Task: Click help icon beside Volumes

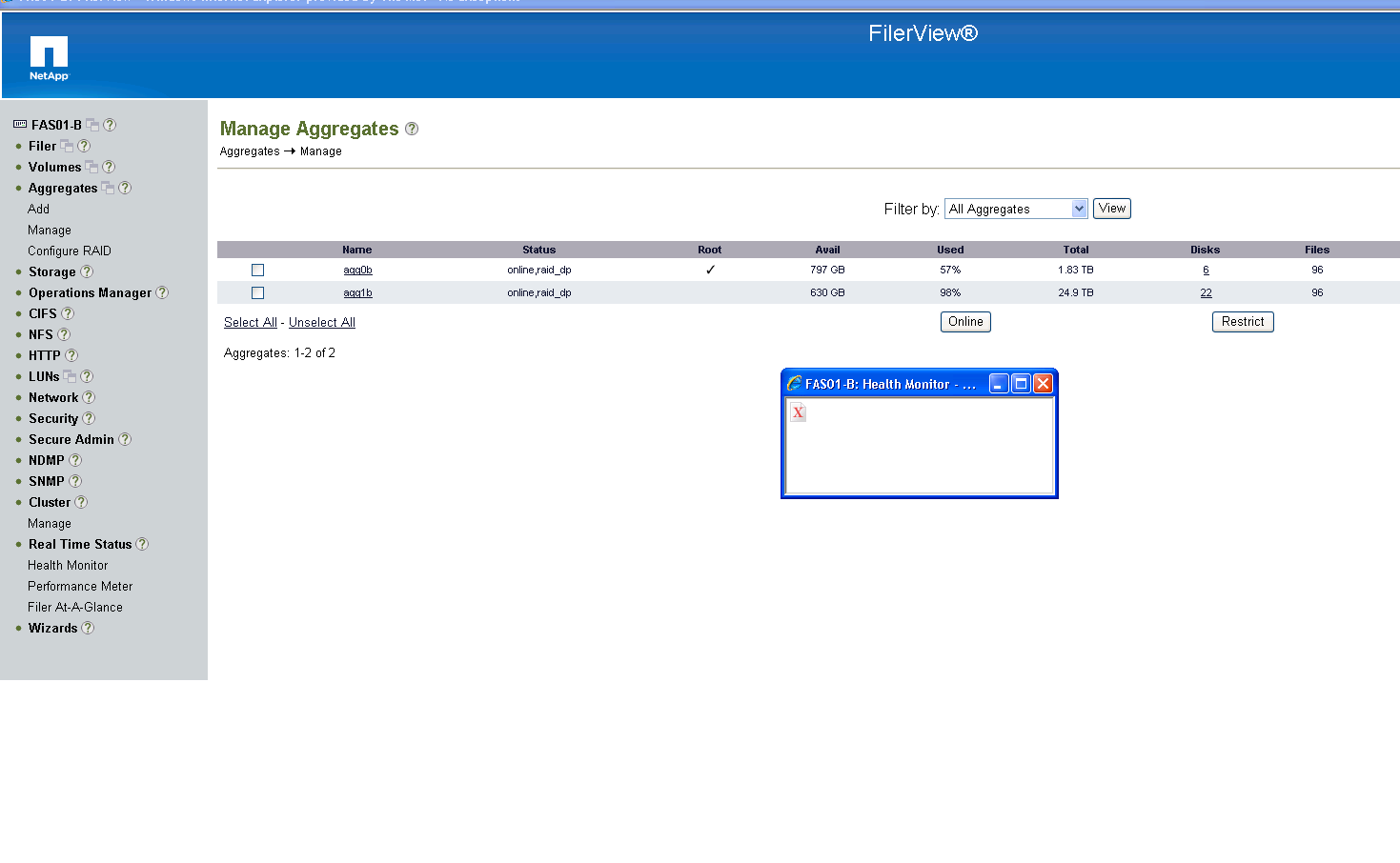Action: [x=109, y=167]
